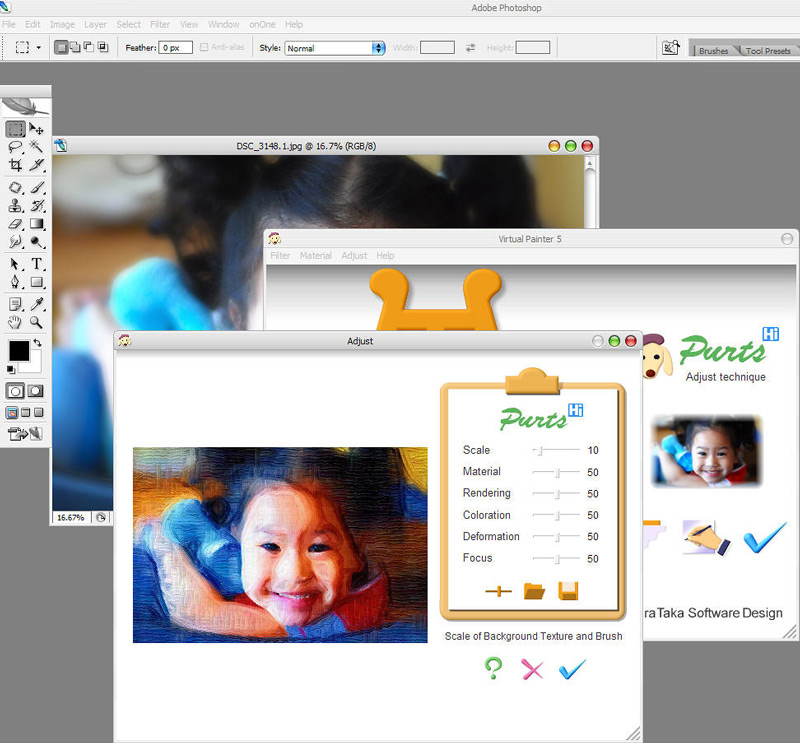Open Virtual Painter Adjust menu

(354, 256)
